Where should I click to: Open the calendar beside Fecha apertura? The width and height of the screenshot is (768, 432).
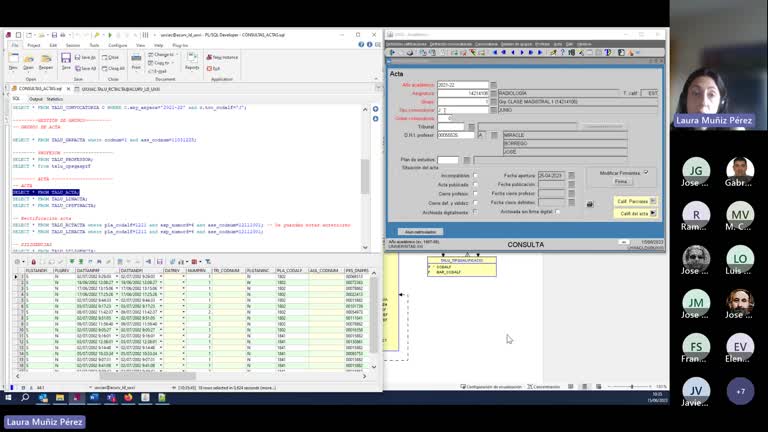pyautogui.click(x=571, y=175)
